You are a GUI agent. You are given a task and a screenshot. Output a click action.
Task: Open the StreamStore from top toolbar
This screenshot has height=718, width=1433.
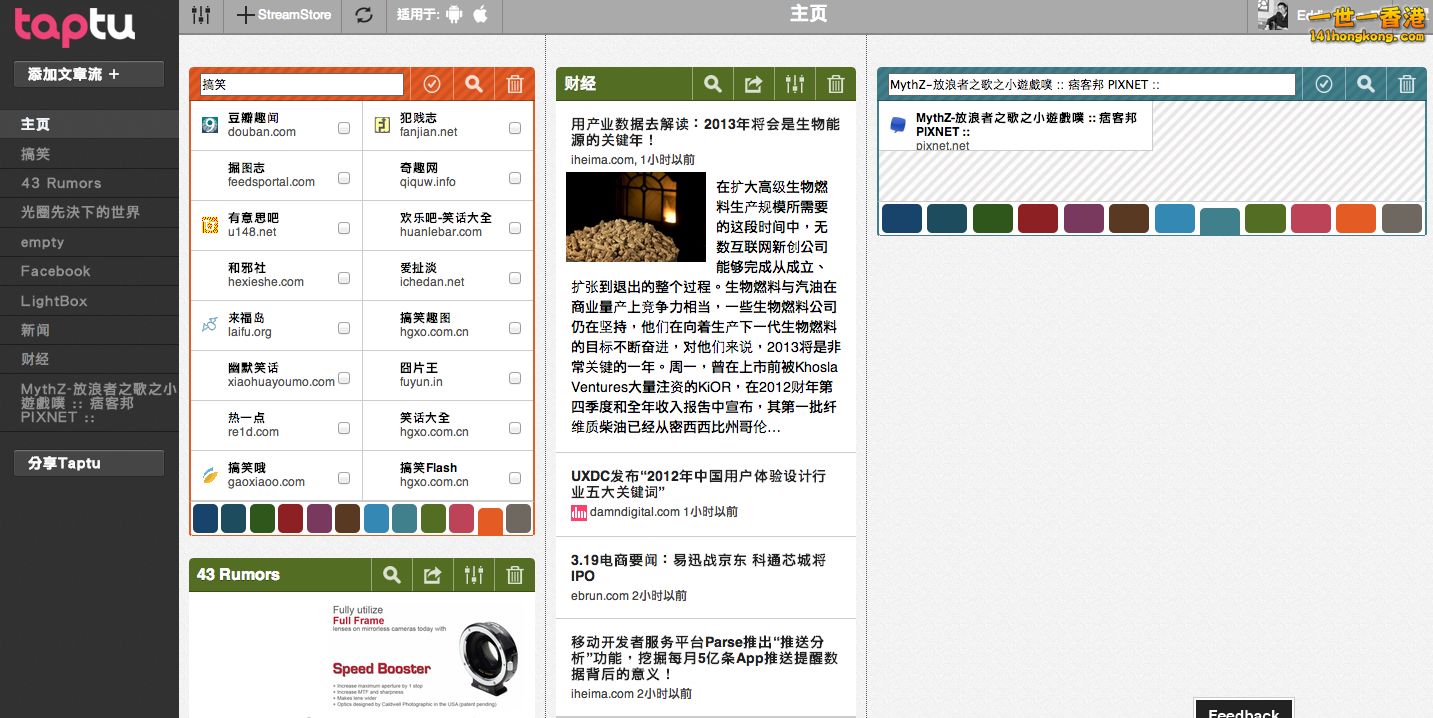tap(284, 15)
